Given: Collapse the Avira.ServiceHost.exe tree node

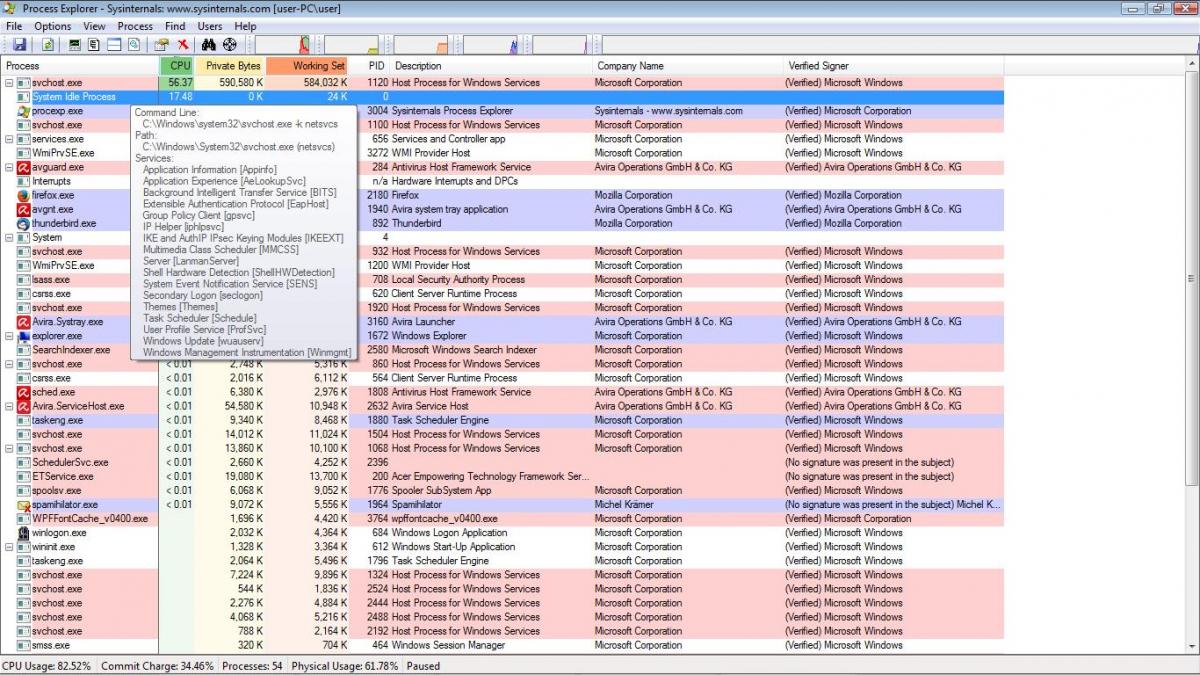Looking at the screenshot, I should (9, 406).
